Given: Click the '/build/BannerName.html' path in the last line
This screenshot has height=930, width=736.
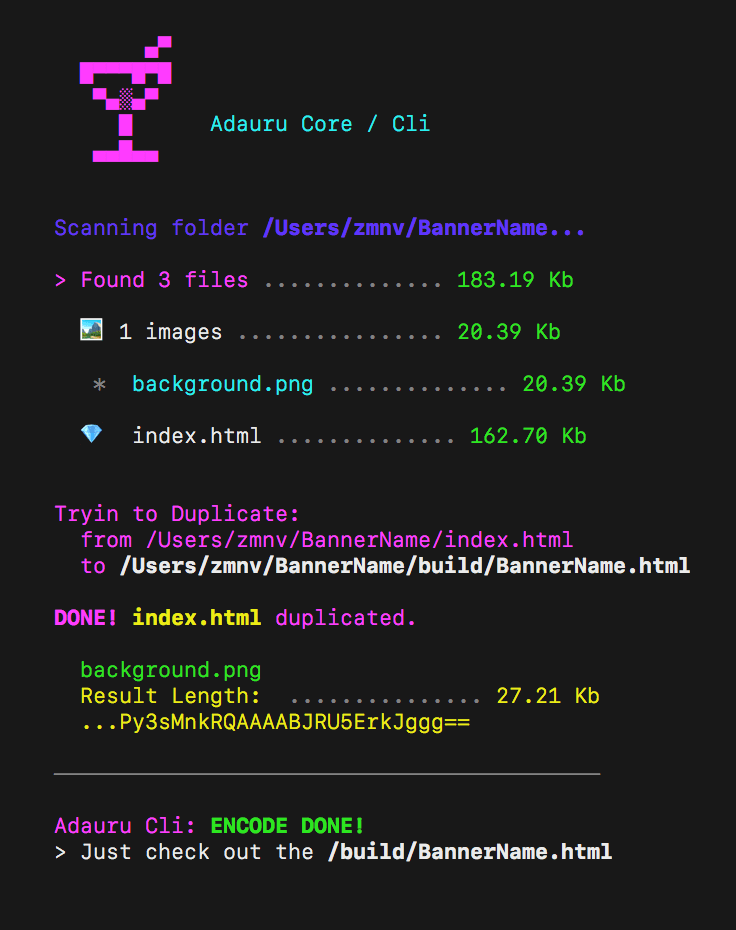Looking at the screenshot, I should tap(470, 852).
